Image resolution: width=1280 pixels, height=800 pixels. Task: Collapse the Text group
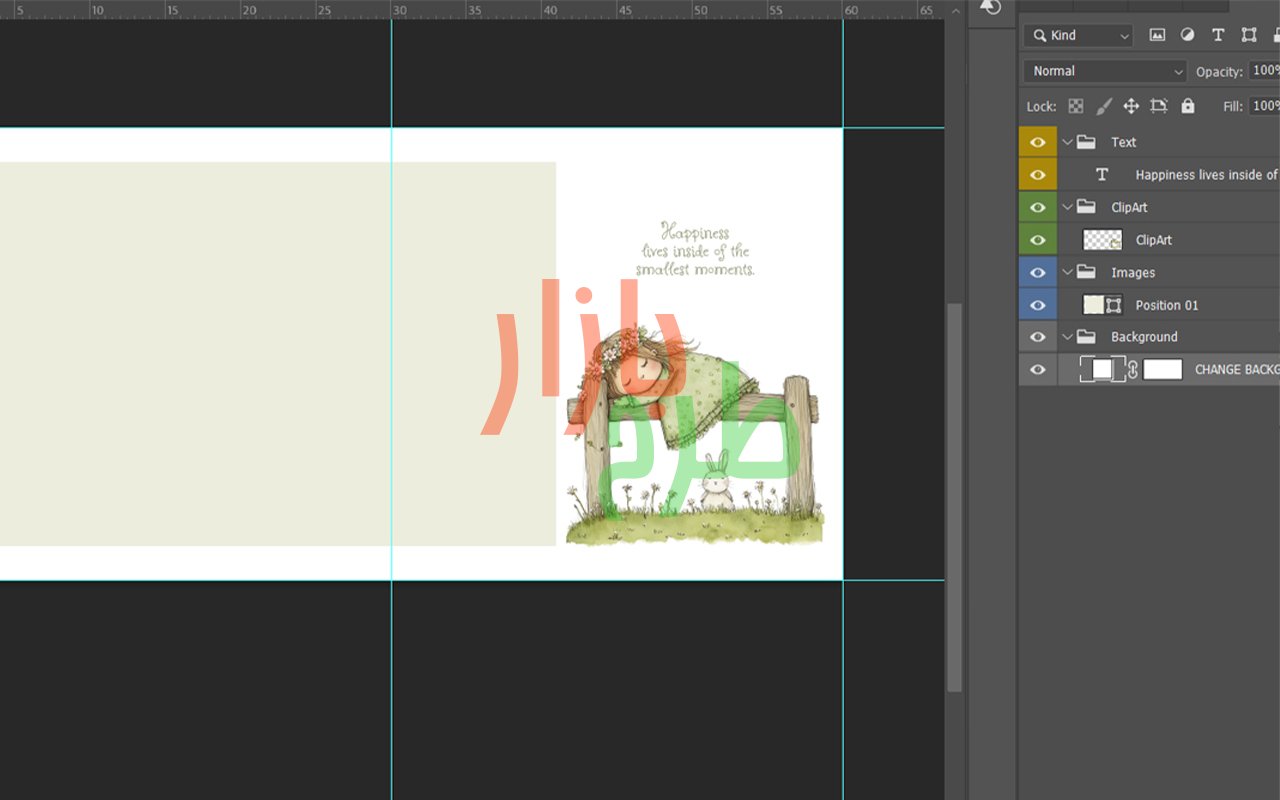pos(1067,142)
